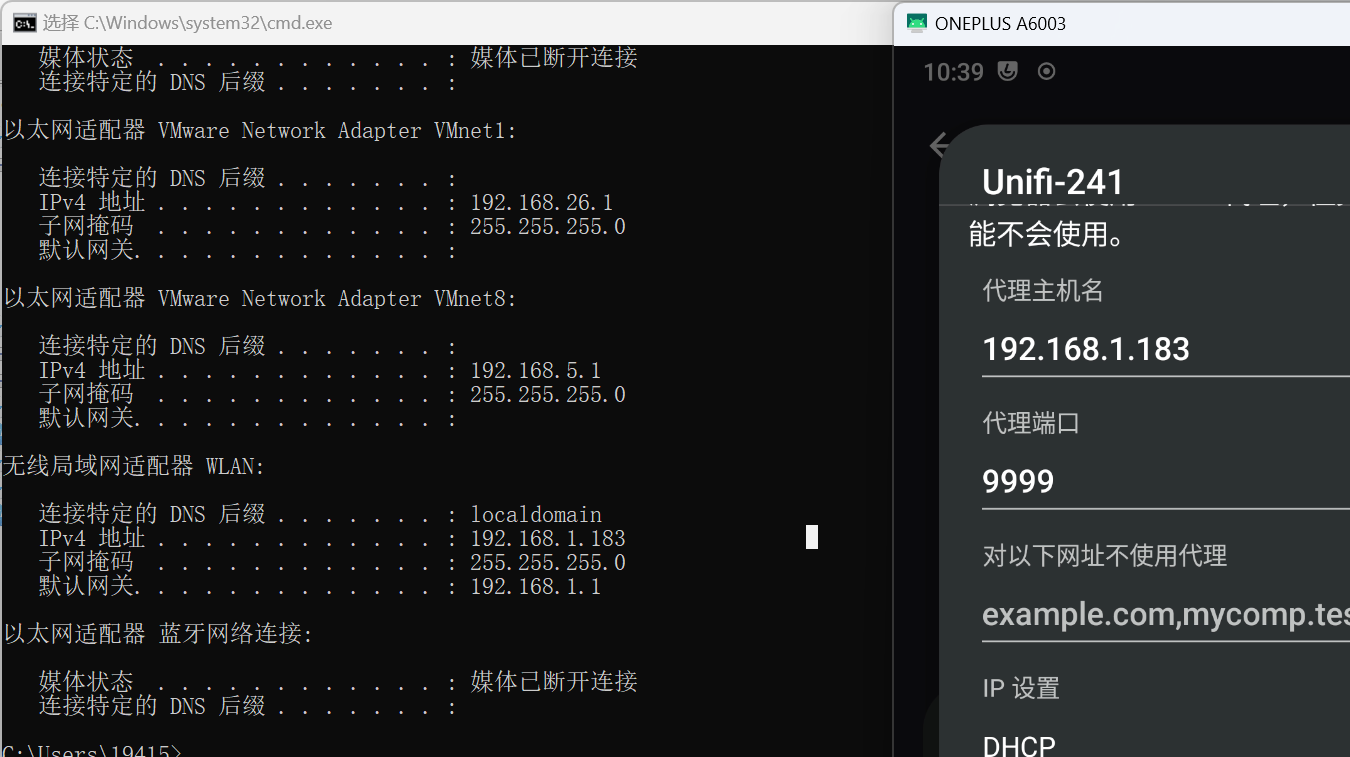This screenshot has width=1350, height=757.
Task: Click the line 以太网适配器 VMware Network Adapter VMnet8:
Action: click(260, 298)
